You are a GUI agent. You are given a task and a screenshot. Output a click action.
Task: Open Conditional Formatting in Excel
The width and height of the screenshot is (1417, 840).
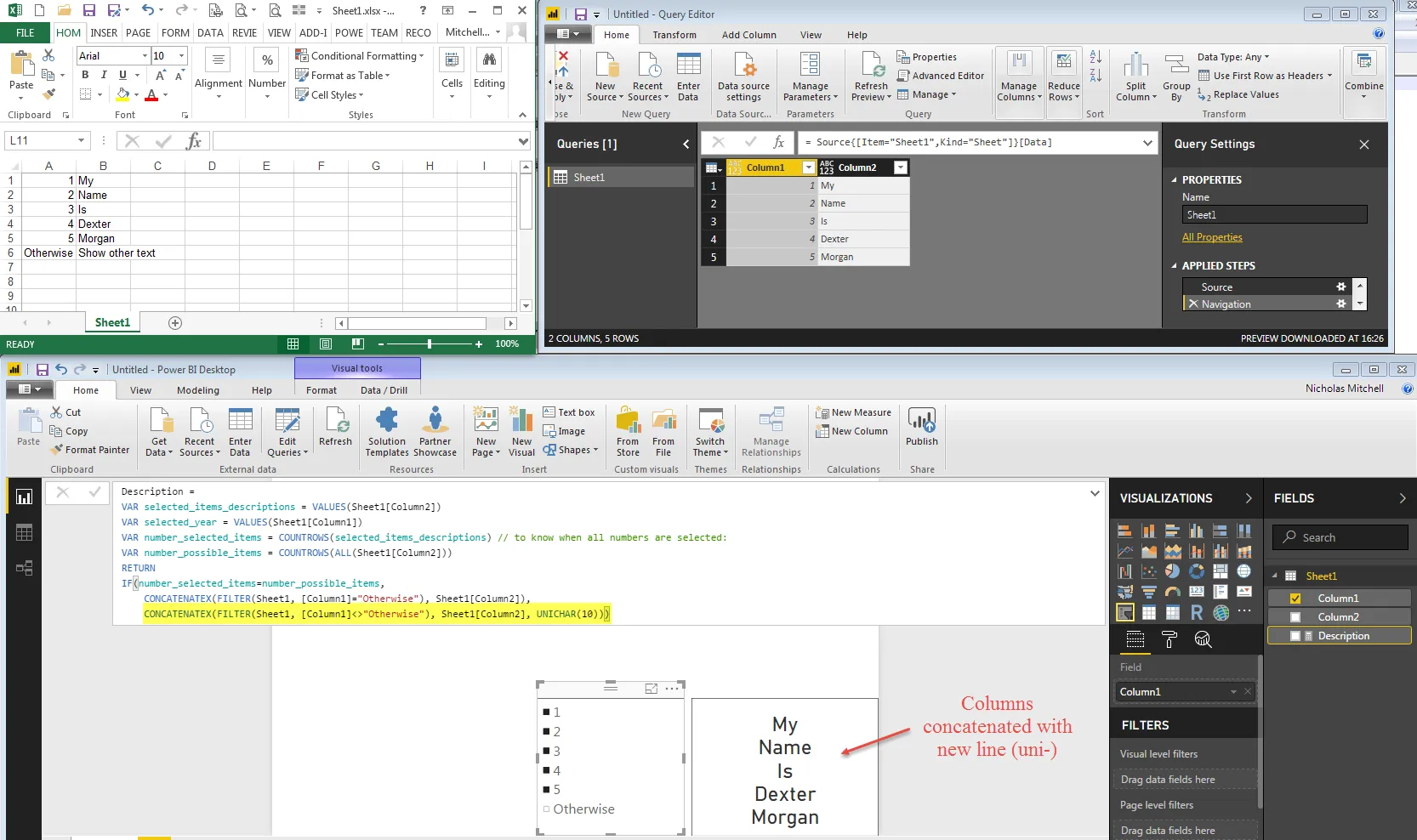[x=361, y=56]
